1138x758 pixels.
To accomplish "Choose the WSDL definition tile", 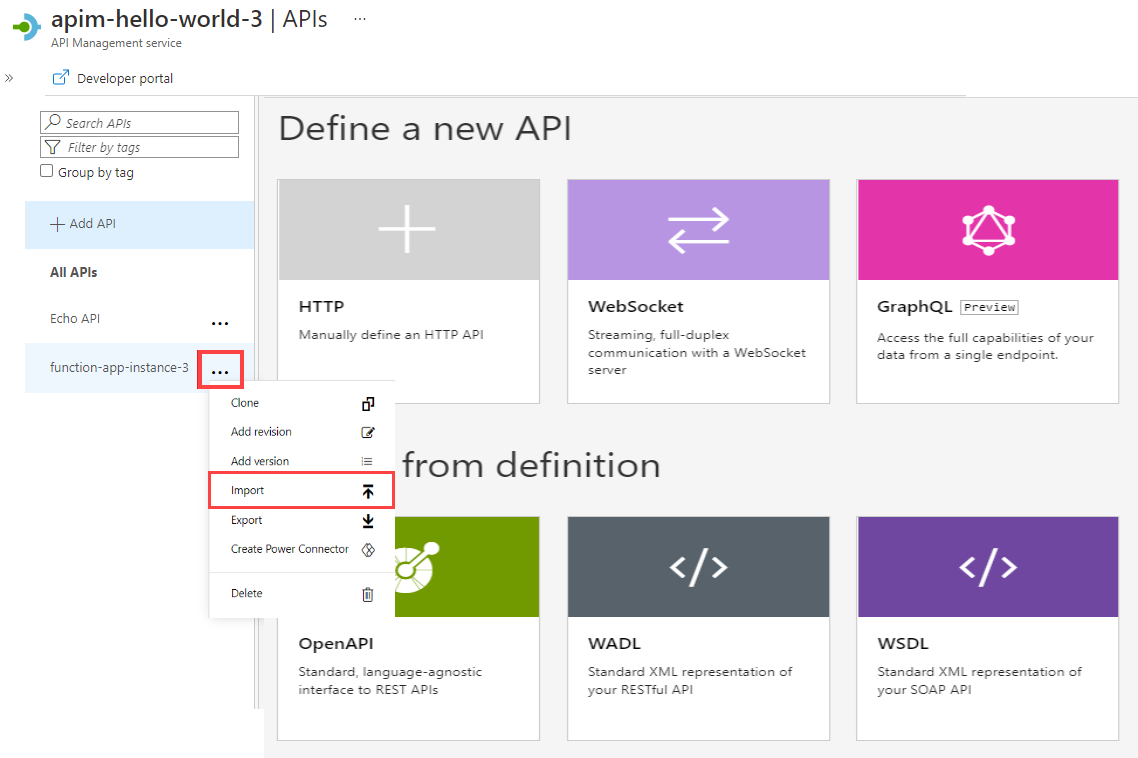I will coord(987,628).
